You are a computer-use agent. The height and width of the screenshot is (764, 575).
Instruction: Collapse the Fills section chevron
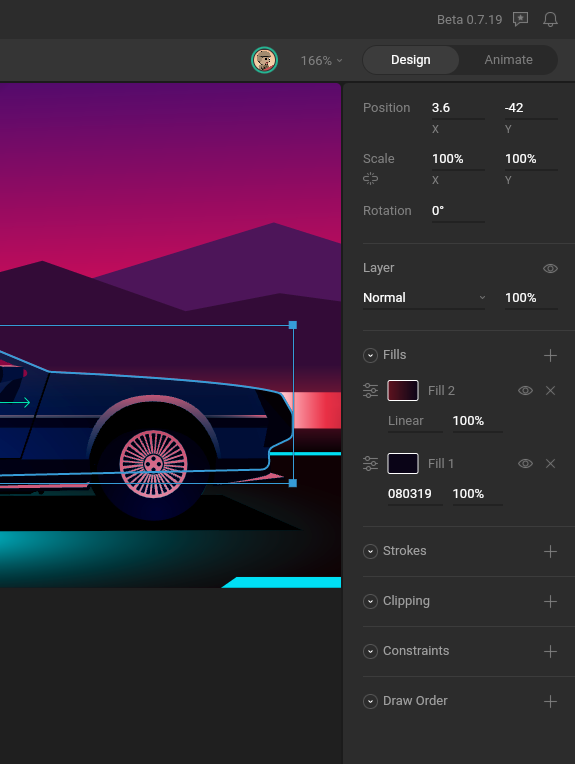point(370,355)
